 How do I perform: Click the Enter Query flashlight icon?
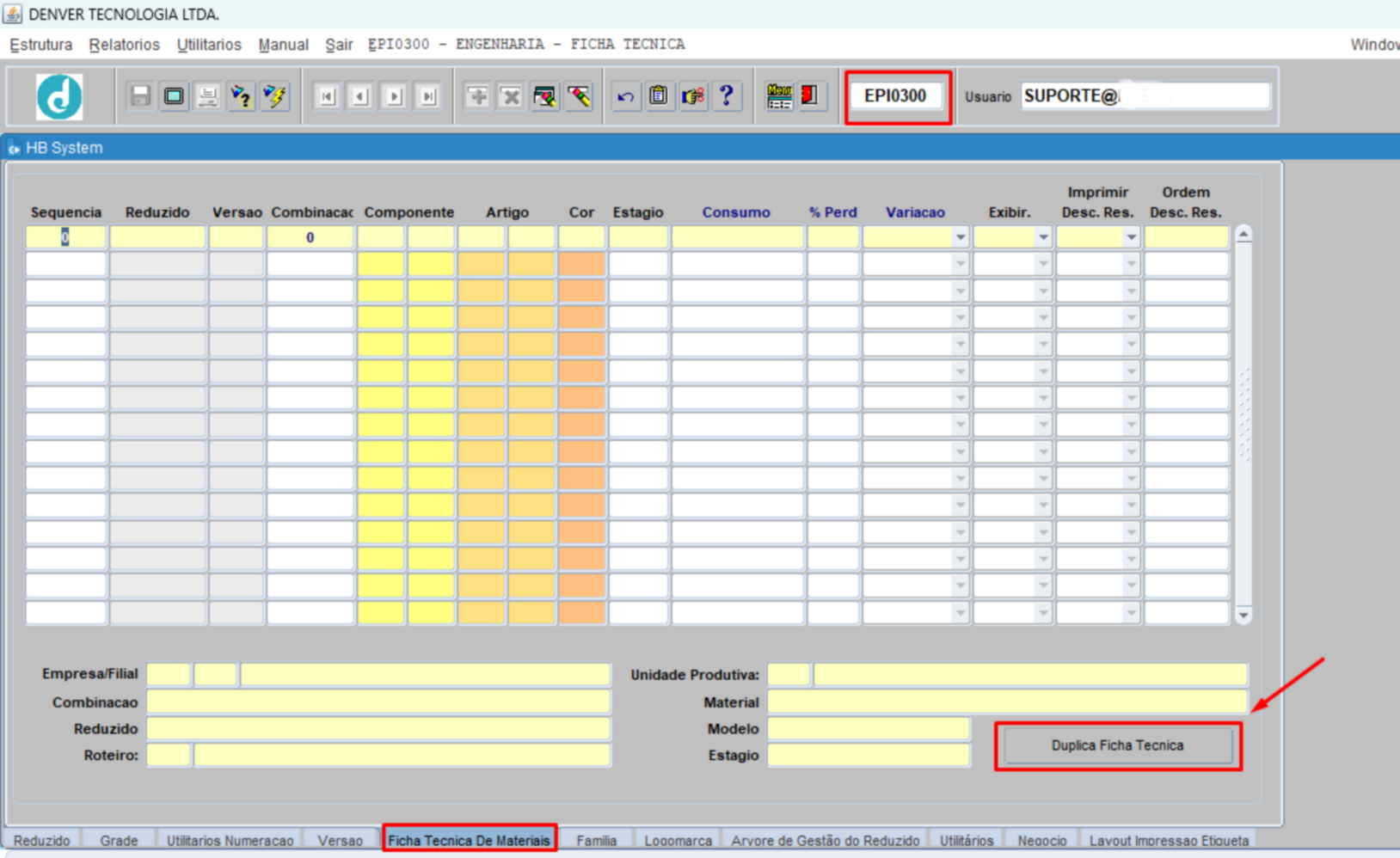coord(242,96)
